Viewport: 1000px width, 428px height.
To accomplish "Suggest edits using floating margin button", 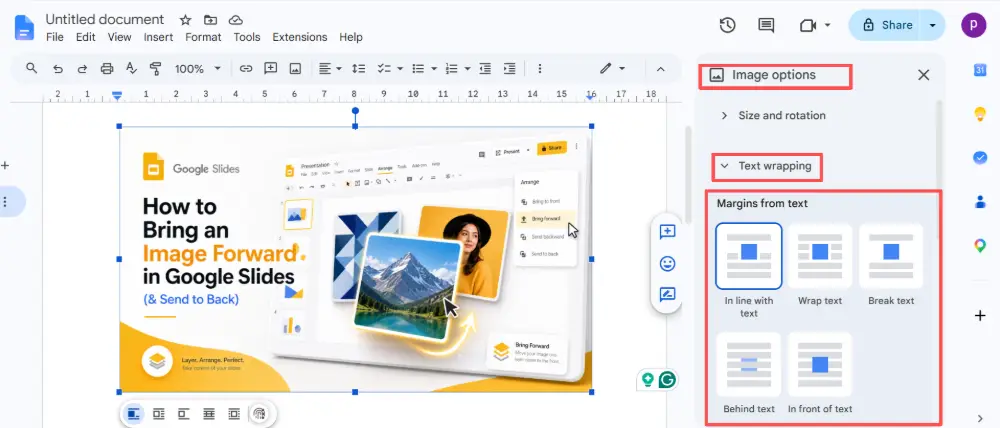I will tap(667, 294).
